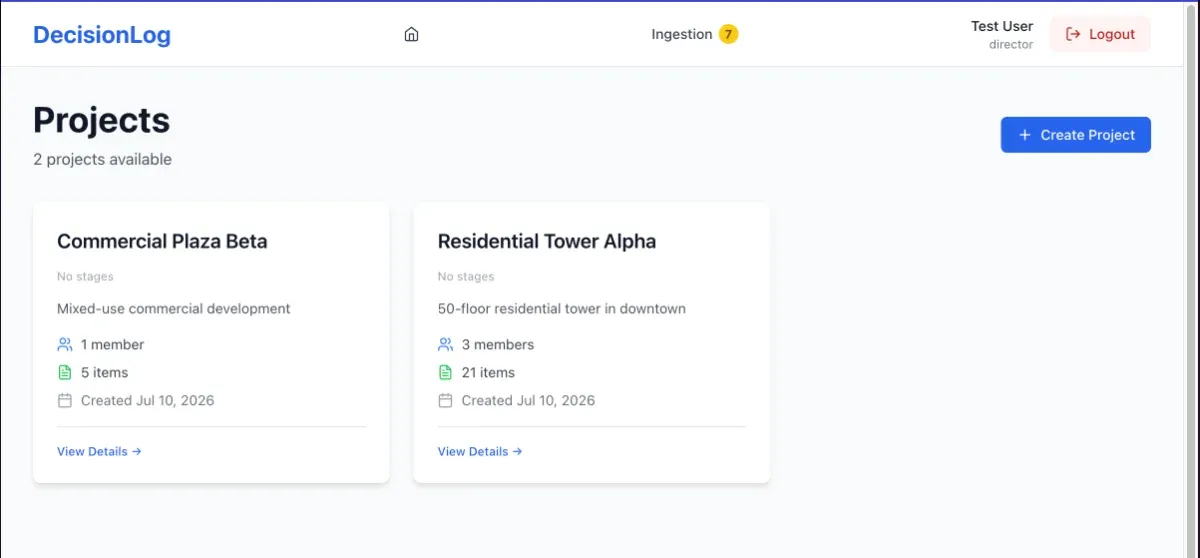
Task: Click calendar icon in Residential Tower Alpha card
Action: pyautogui.click(x=446, y=400)
